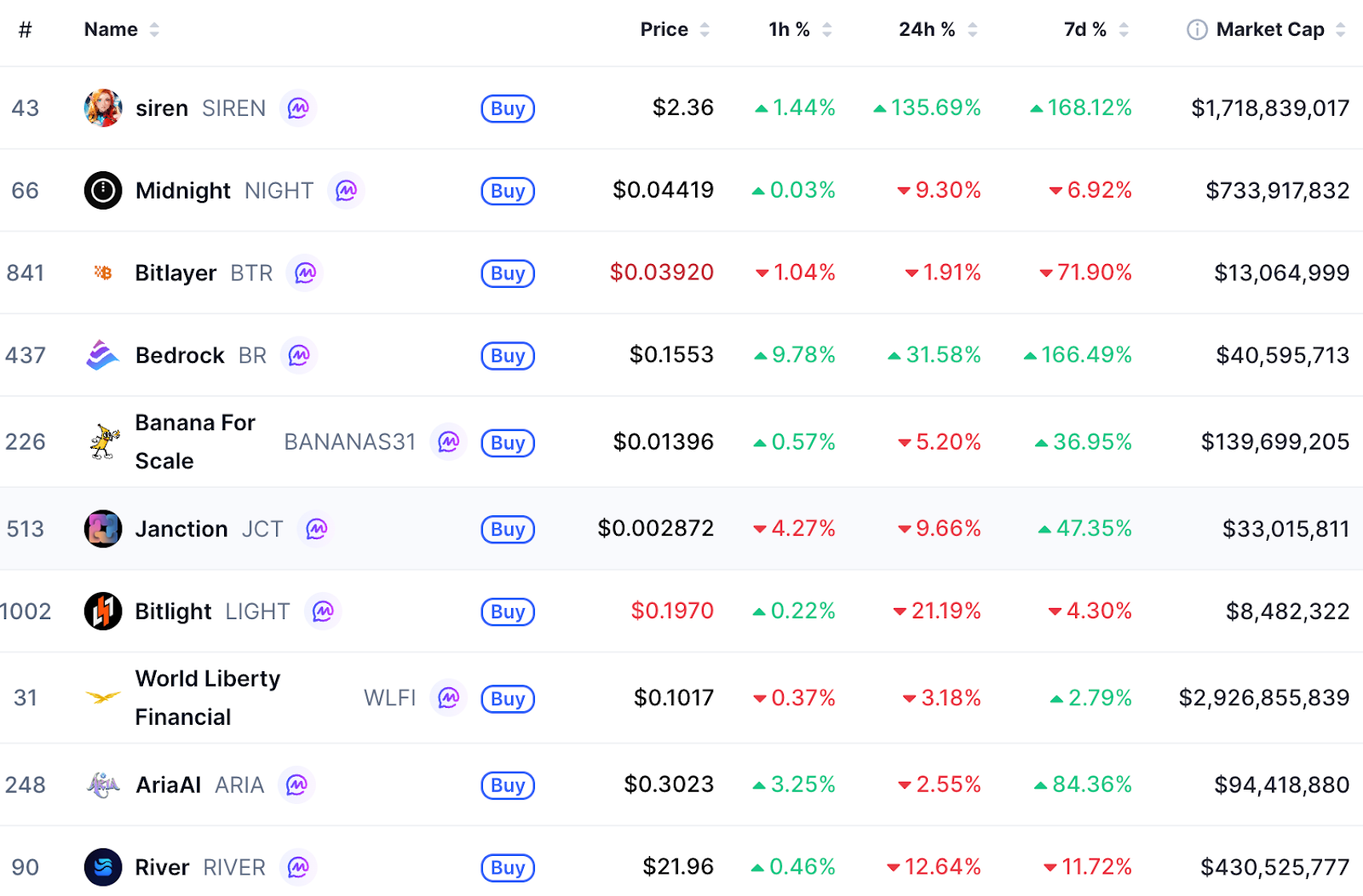Click the purple badge icon beside SIREN
Viewport: 1363px width, 896px height.
(298, 108)
